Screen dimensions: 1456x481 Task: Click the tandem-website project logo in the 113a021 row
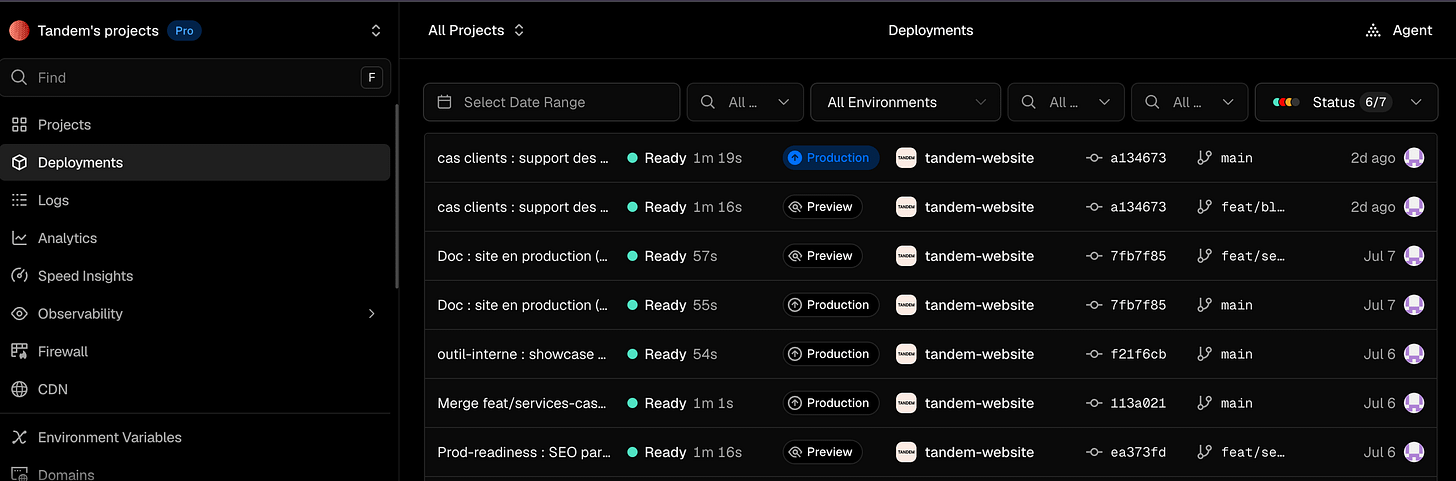906,403
